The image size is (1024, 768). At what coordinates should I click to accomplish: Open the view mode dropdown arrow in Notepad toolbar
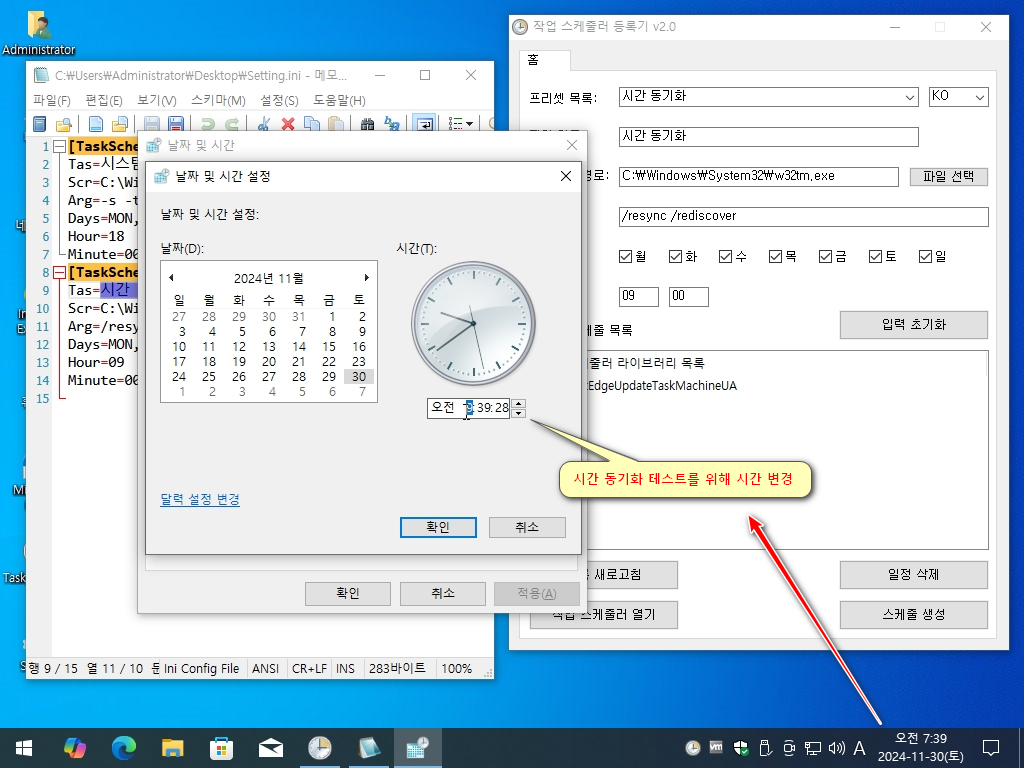pyautogui.click(x=469, y=123)
